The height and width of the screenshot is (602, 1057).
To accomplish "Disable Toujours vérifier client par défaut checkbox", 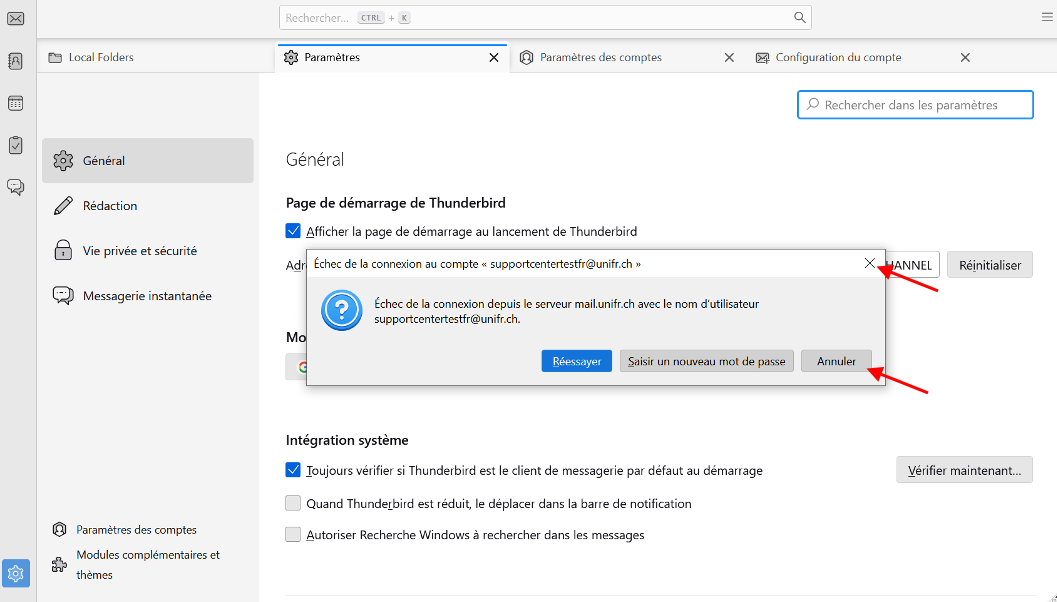I will coord(293,470).
